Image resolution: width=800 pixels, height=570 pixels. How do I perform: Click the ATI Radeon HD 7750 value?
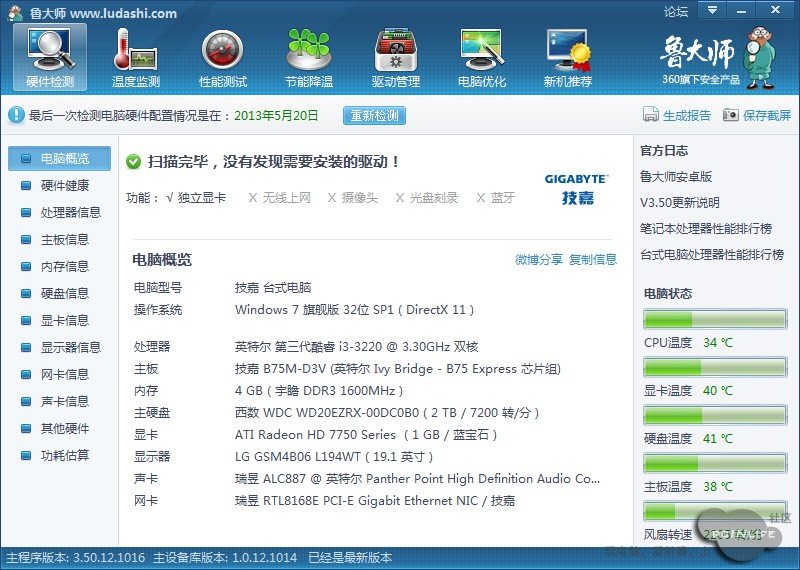pyautogui.click(x=366, y=435)
